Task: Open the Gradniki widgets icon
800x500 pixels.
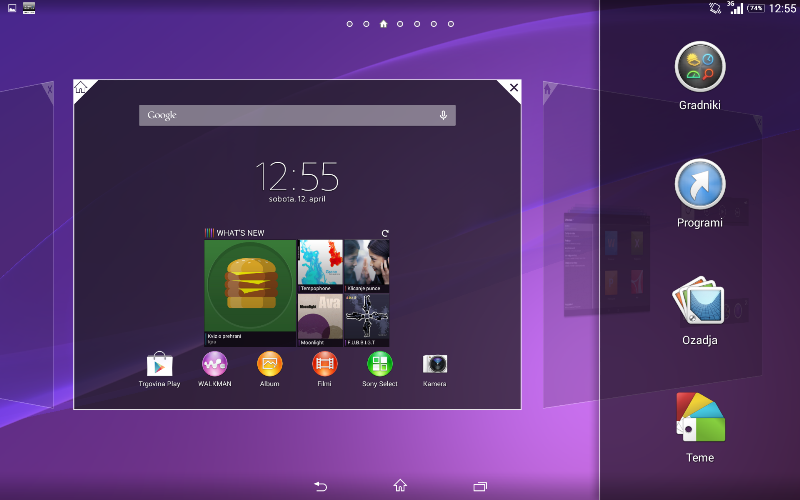Action: point(699,67)
